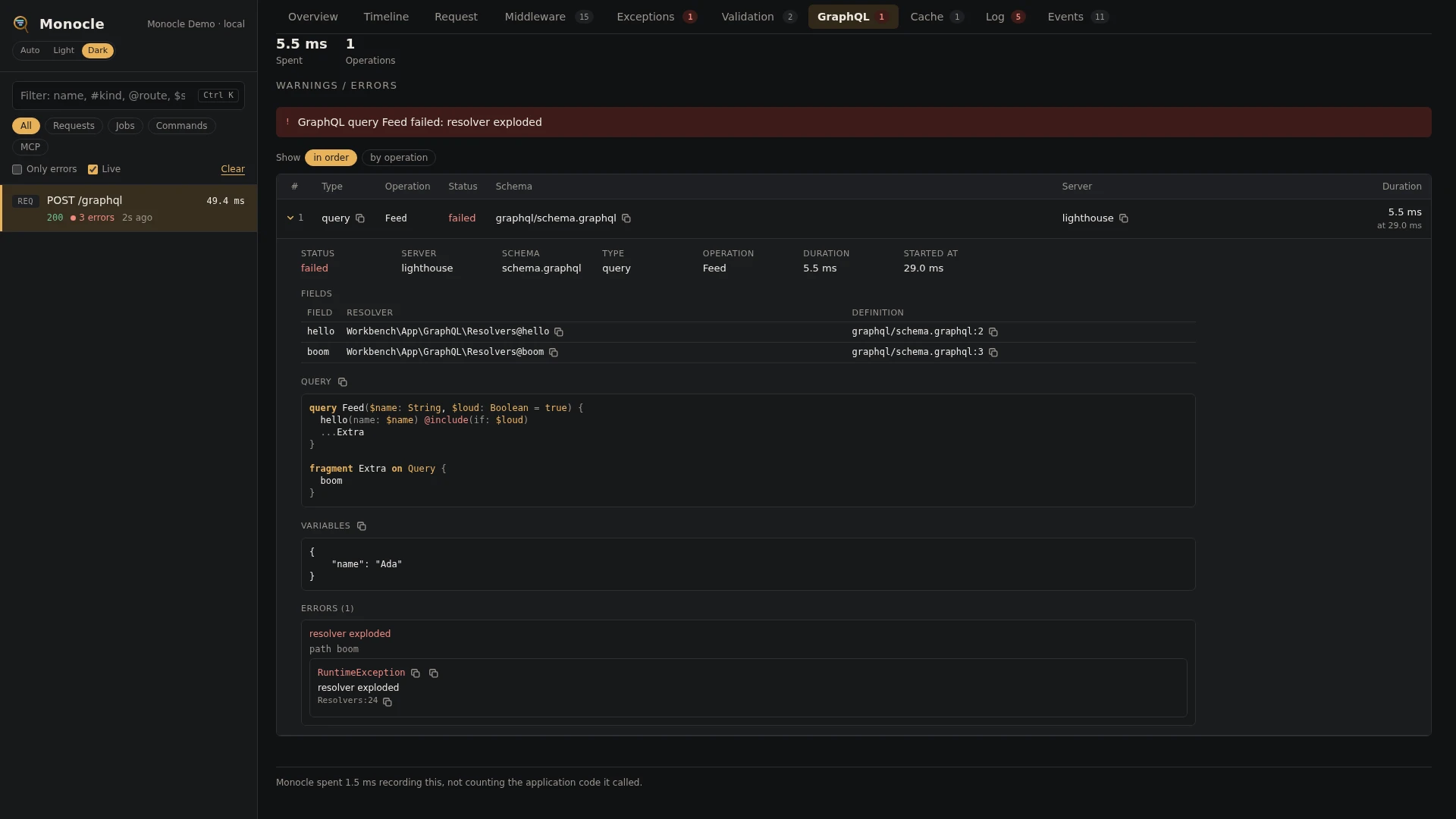Open the Validation tab

[x=758, y=17]
